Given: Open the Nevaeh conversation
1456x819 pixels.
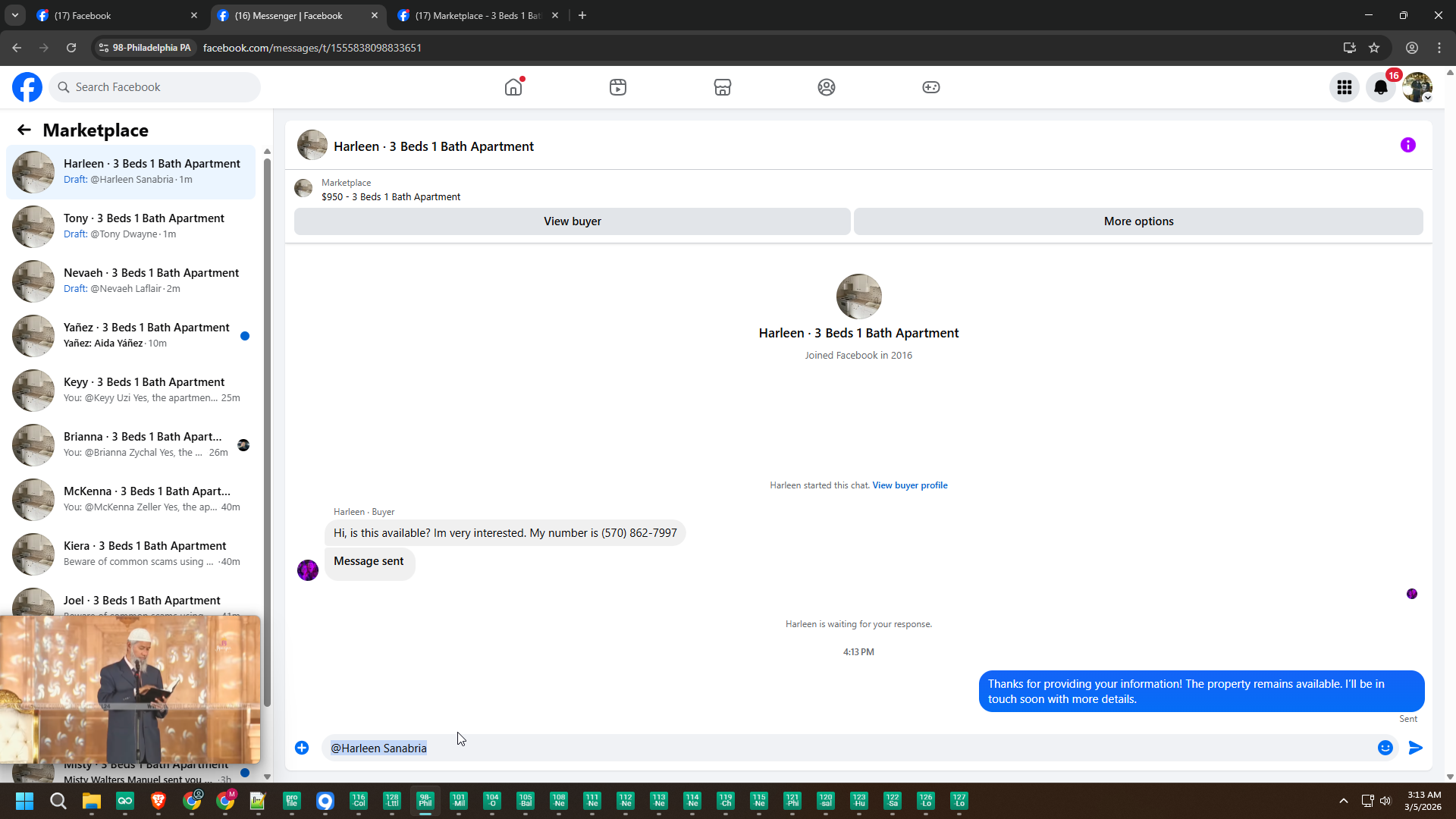Looking at the screenshot, I should [x=130, y=281].
